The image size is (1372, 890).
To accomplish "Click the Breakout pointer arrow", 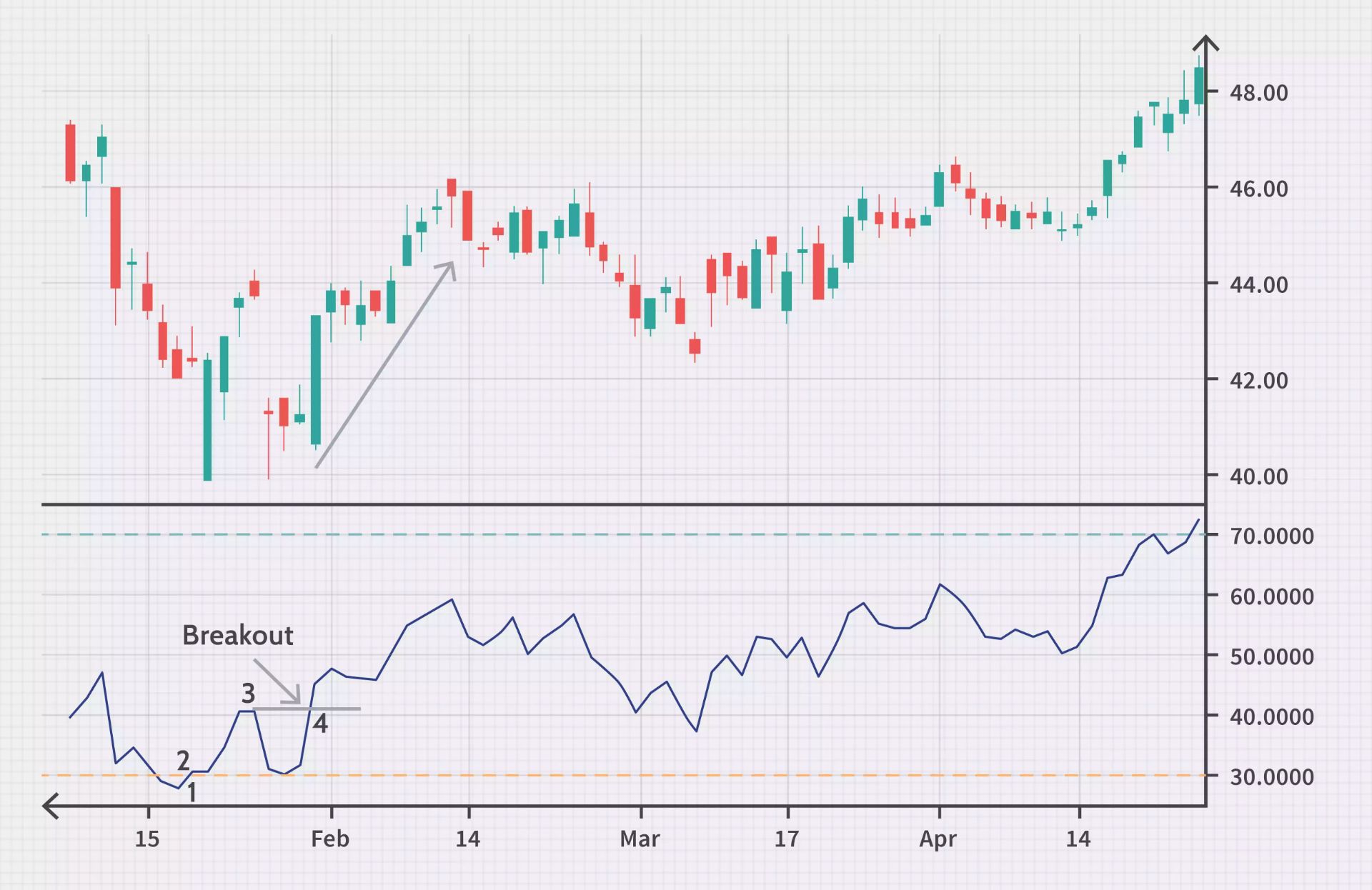I will (x=277, y=681).
